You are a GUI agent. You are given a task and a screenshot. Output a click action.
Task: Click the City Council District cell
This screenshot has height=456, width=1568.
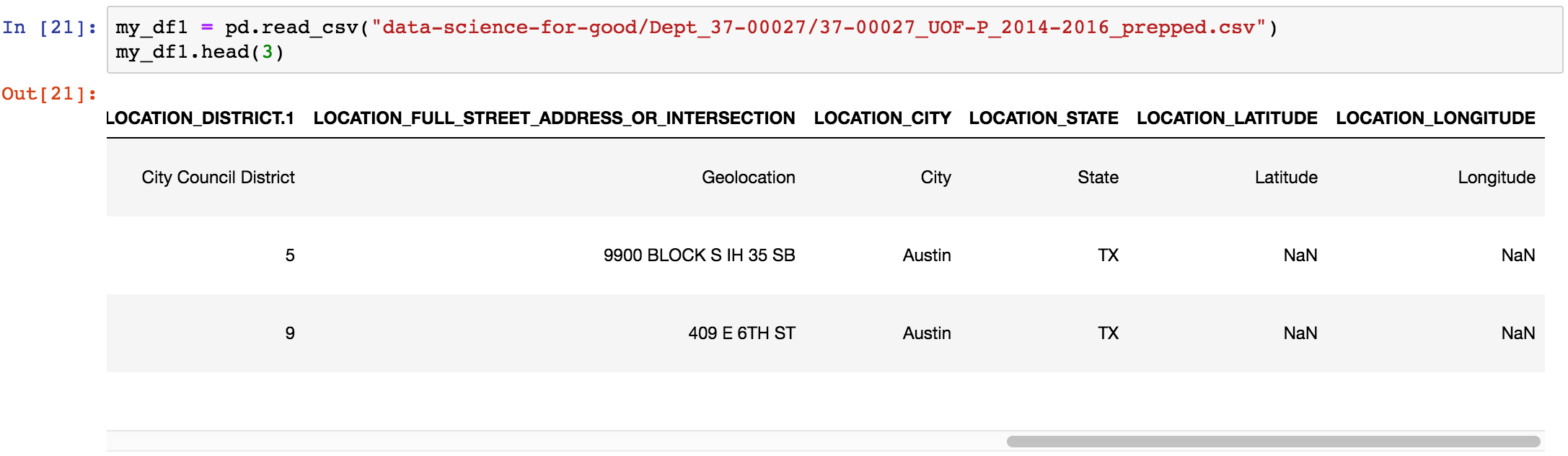218,177
